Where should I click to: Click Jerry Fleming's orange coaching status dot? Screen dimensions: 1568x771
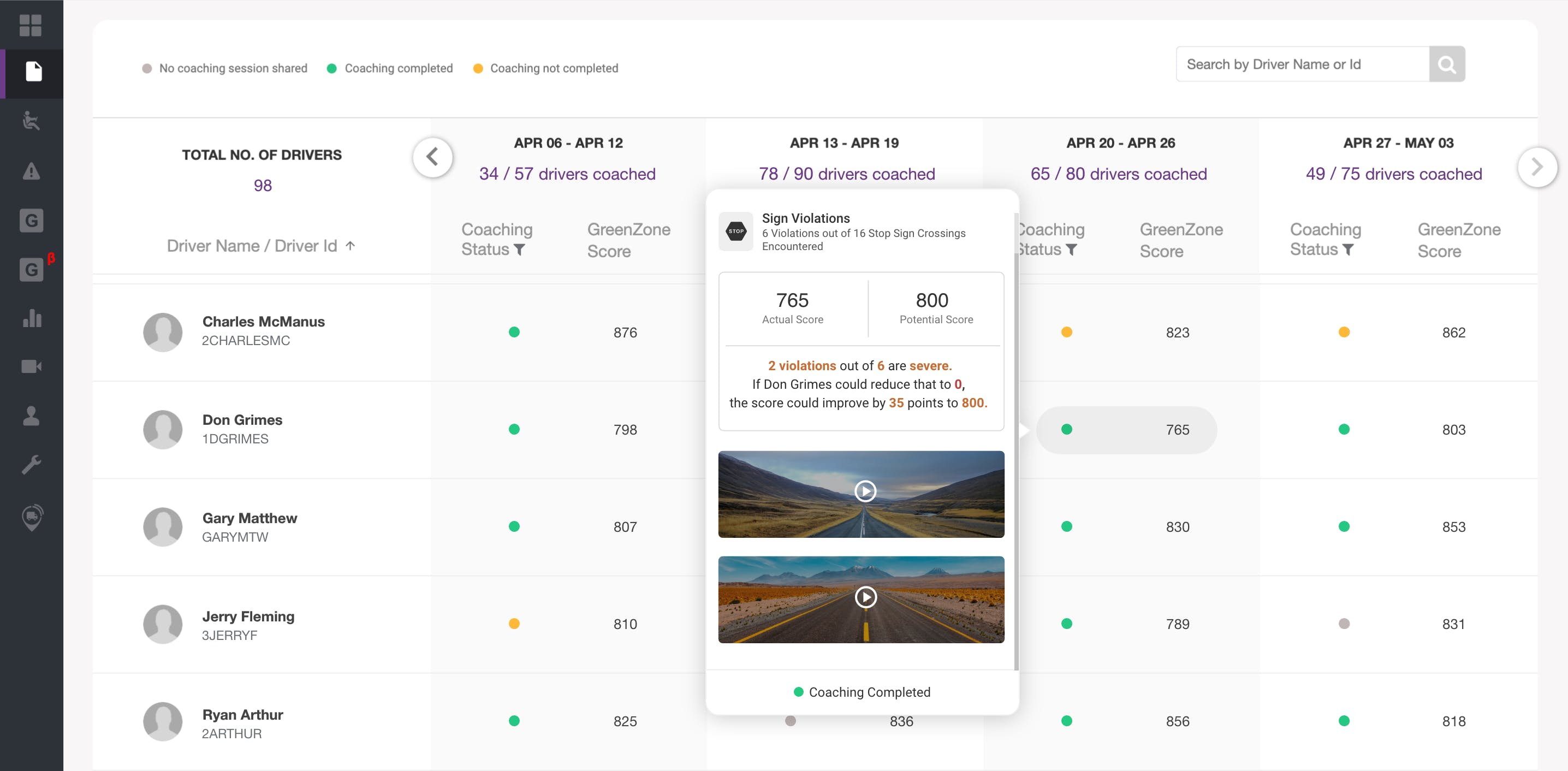click(x=514, y=624)
